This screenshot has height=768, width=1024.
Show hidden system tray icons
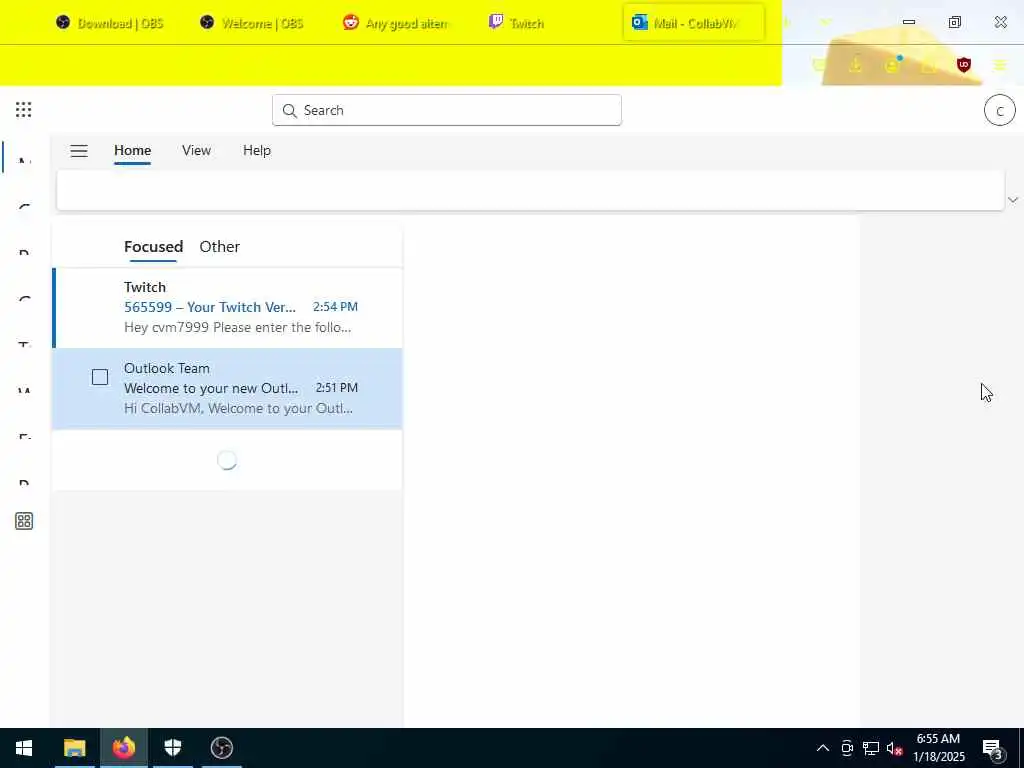(823, 748)
